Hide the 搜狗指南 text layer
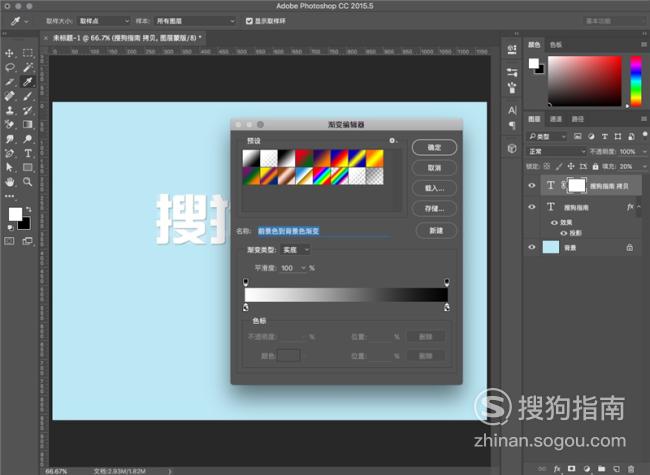This screenshot has width=650, height=475. 532,207
